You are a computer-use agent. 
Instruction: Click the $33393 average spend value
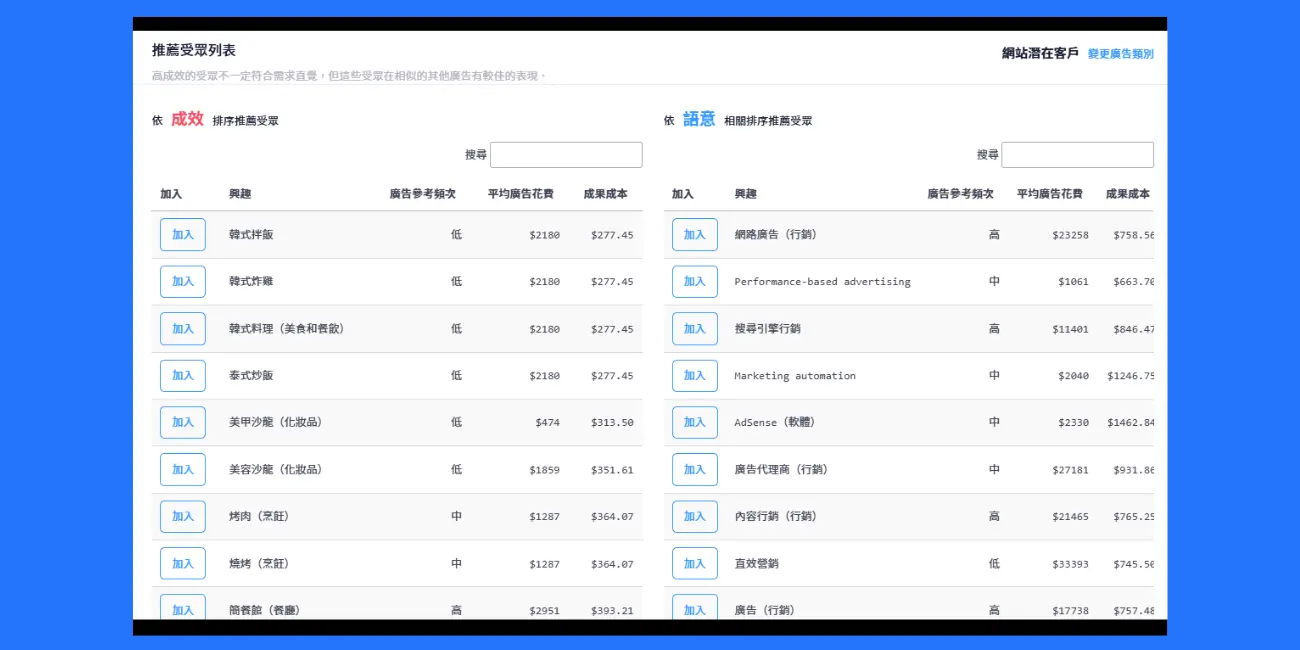[1070, 563]
